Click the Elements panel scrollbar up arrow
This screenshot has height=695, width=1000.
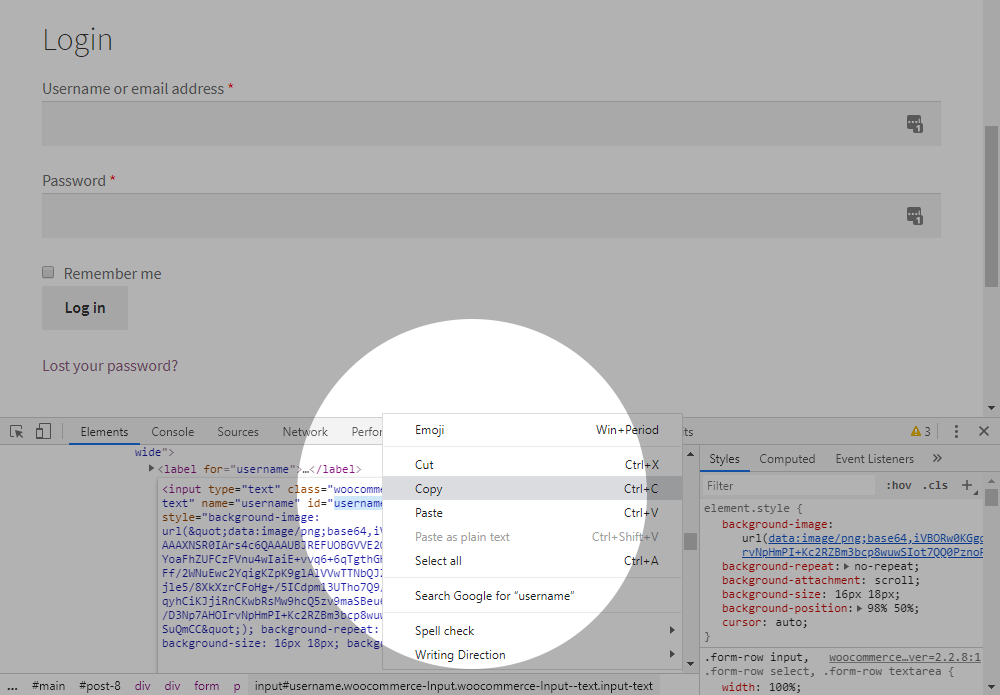coord(690,454)
